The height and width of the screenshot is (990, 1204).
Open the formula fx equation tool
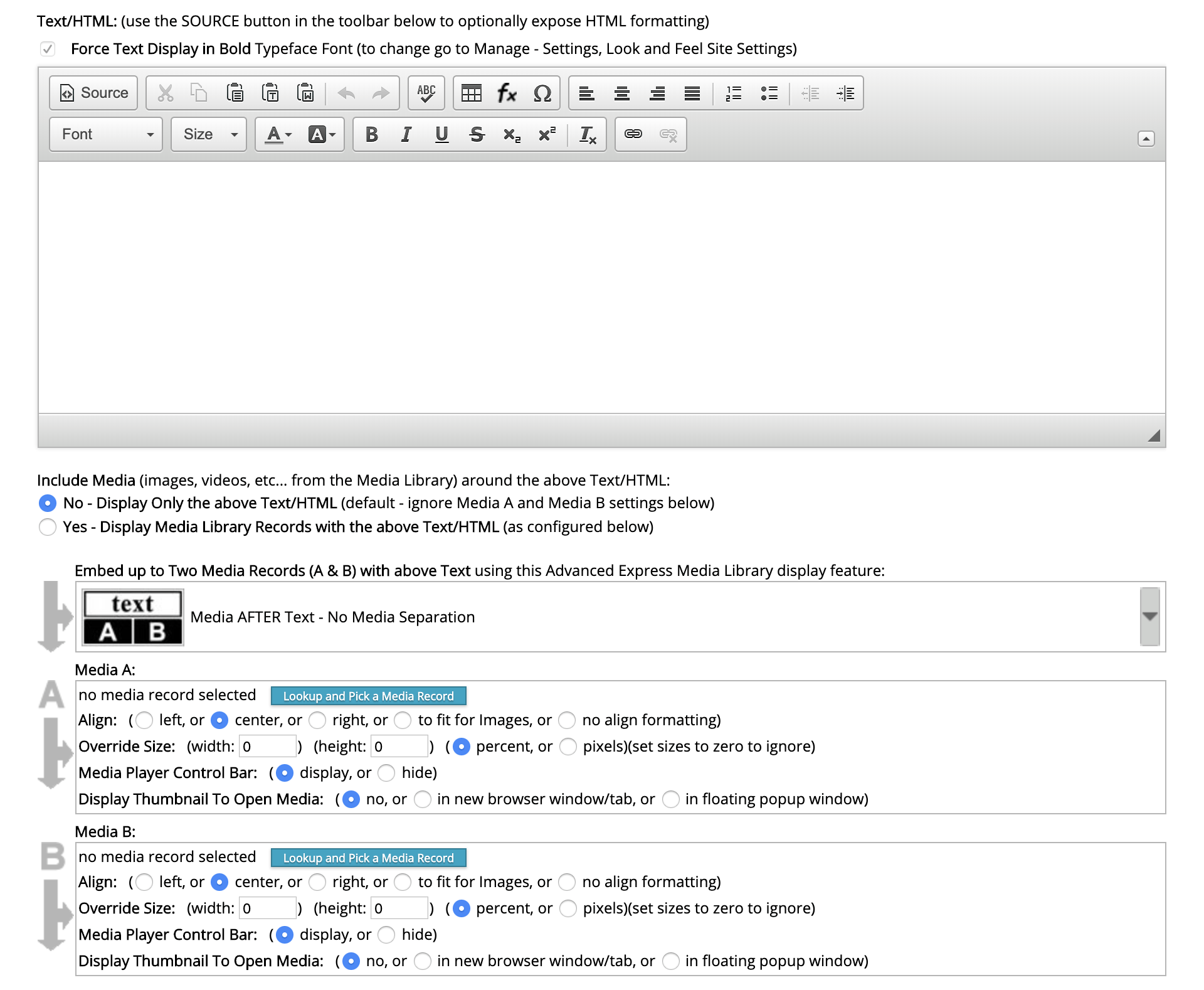[x=506, y=93]
